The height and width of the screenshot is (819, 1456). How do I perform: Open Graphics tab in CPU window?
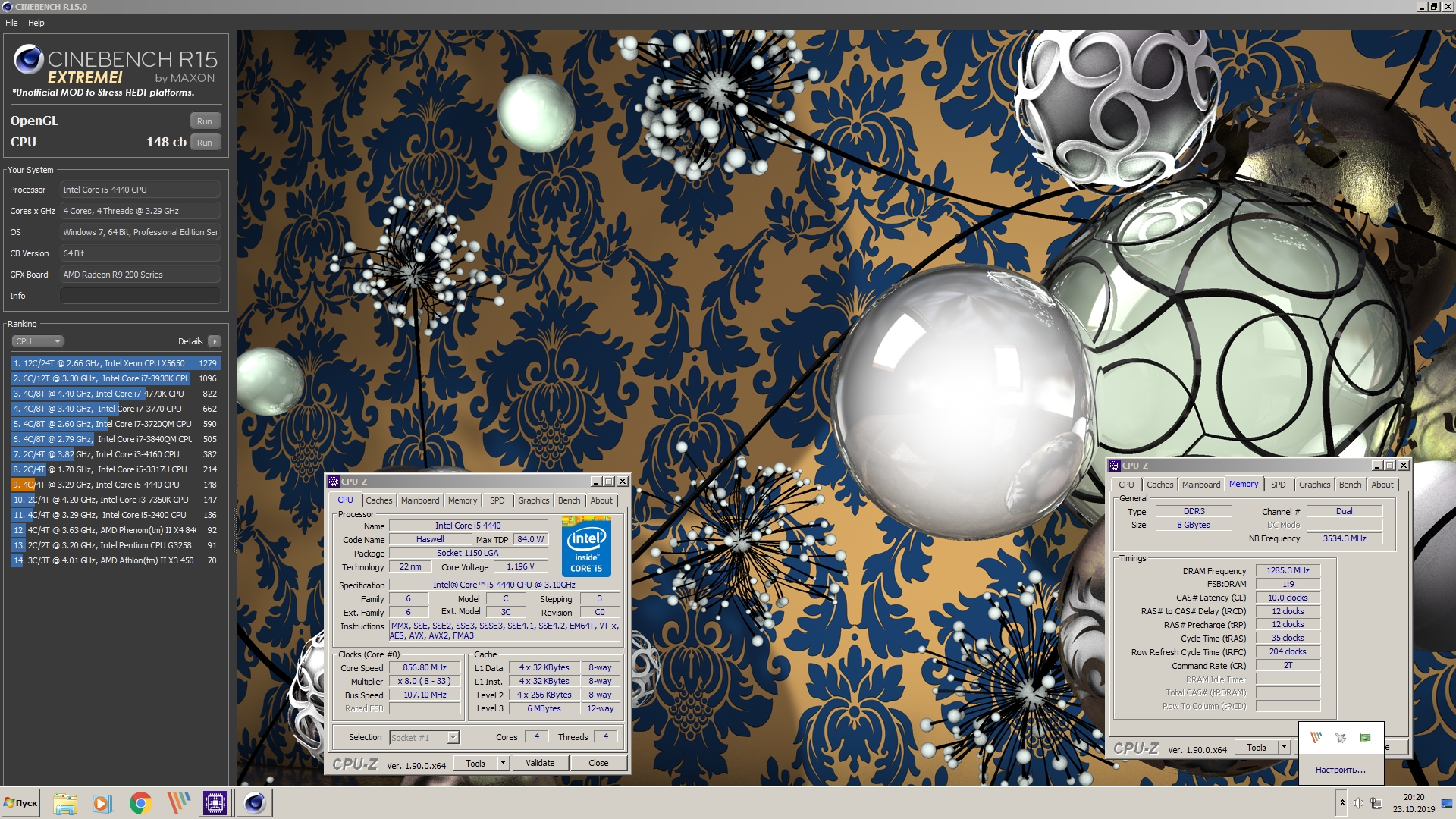point(534,500)
